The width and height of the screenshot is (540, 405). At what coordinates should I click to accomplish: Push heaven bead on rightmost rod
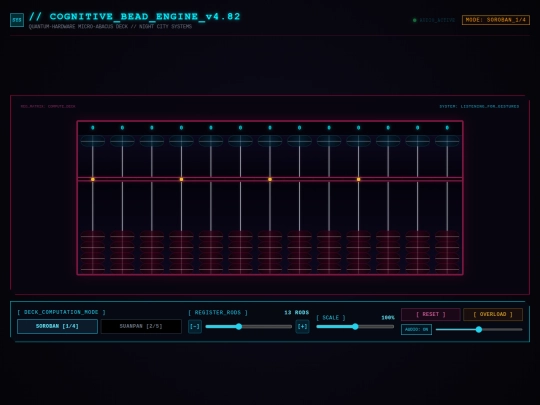click(x=447, y=141)
